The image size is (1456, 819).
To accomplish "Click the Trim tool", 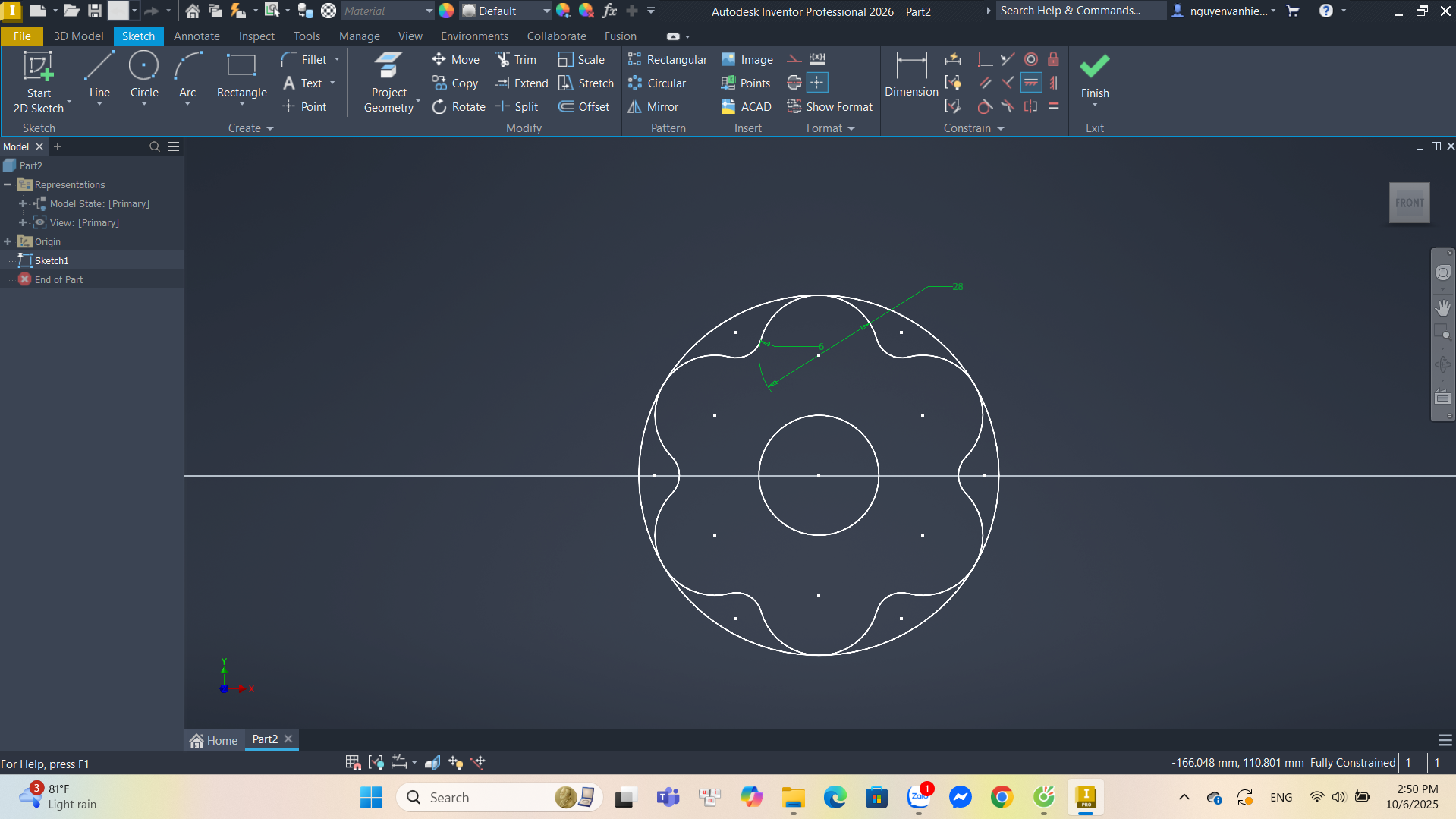I will 516,60.
